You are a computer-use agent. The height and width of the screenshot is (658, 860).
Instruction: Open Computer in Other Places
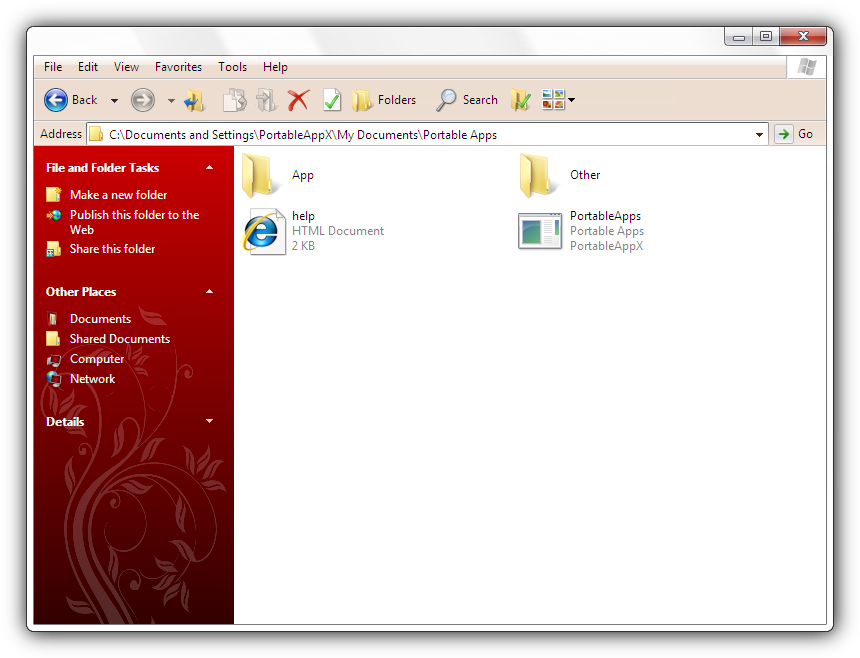coord(97,359)
